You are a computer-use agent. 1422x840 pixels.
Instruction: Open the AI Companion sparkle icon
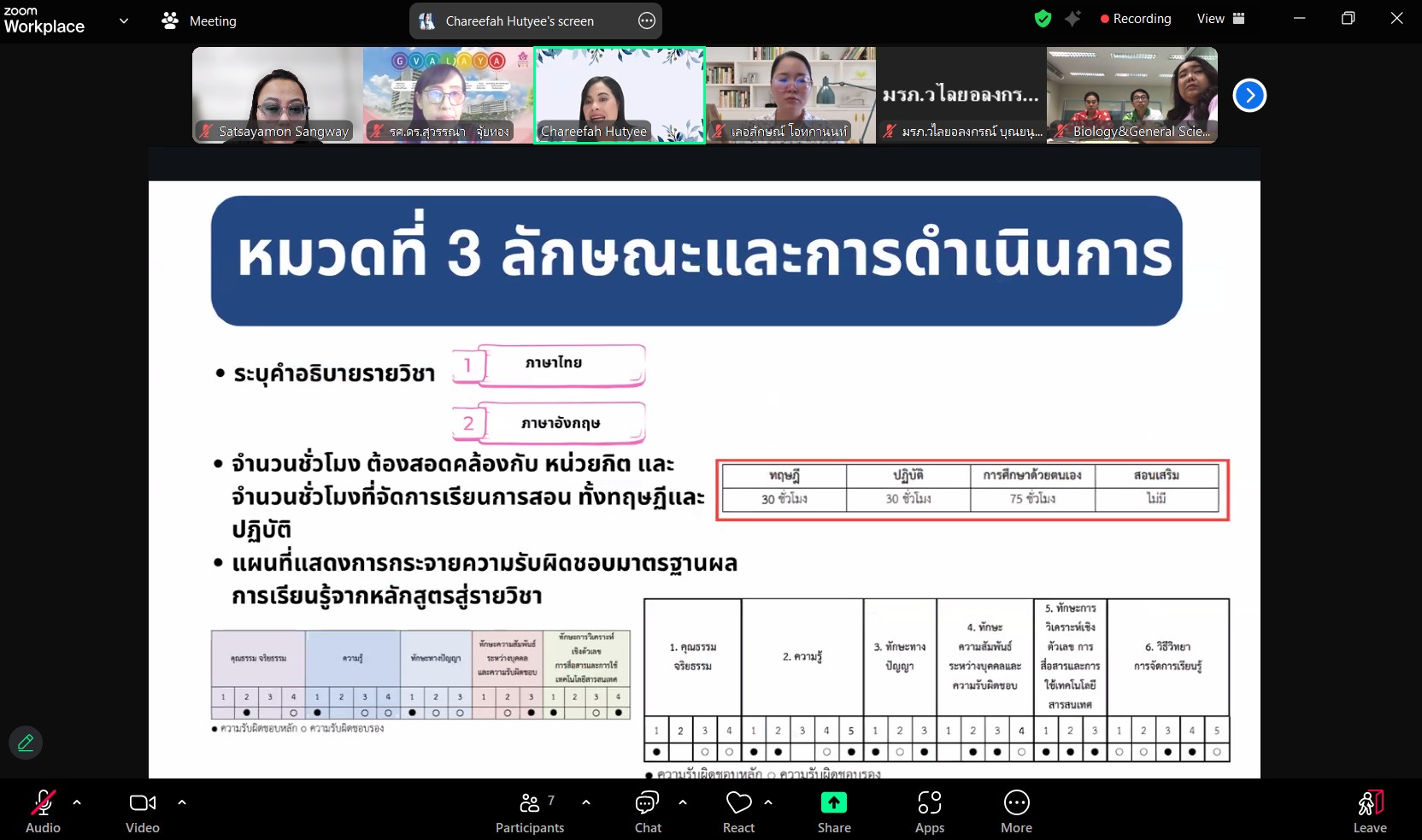tap(1073, 18)
